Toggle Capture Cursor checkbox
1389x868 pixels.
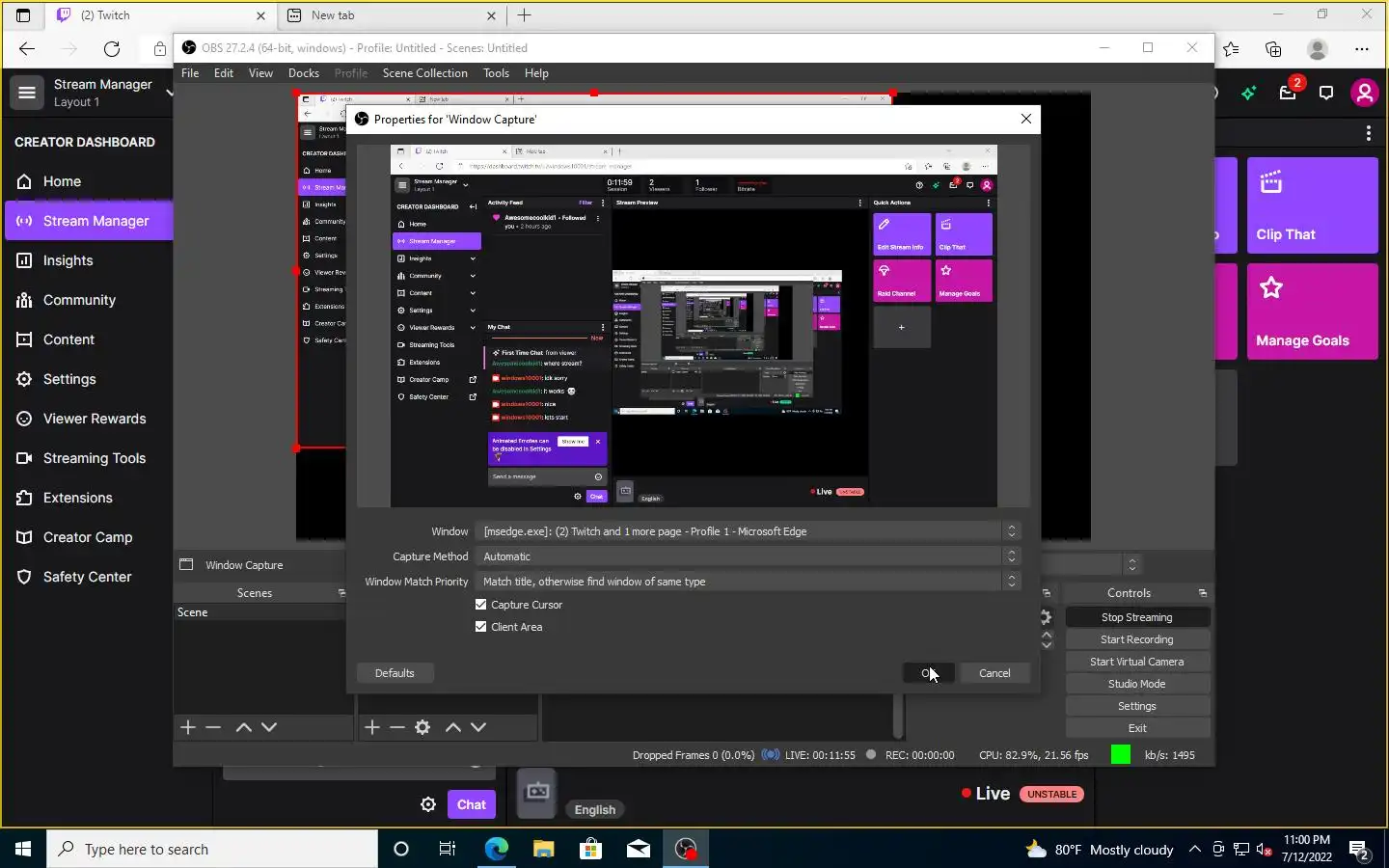tap(481, 605)
